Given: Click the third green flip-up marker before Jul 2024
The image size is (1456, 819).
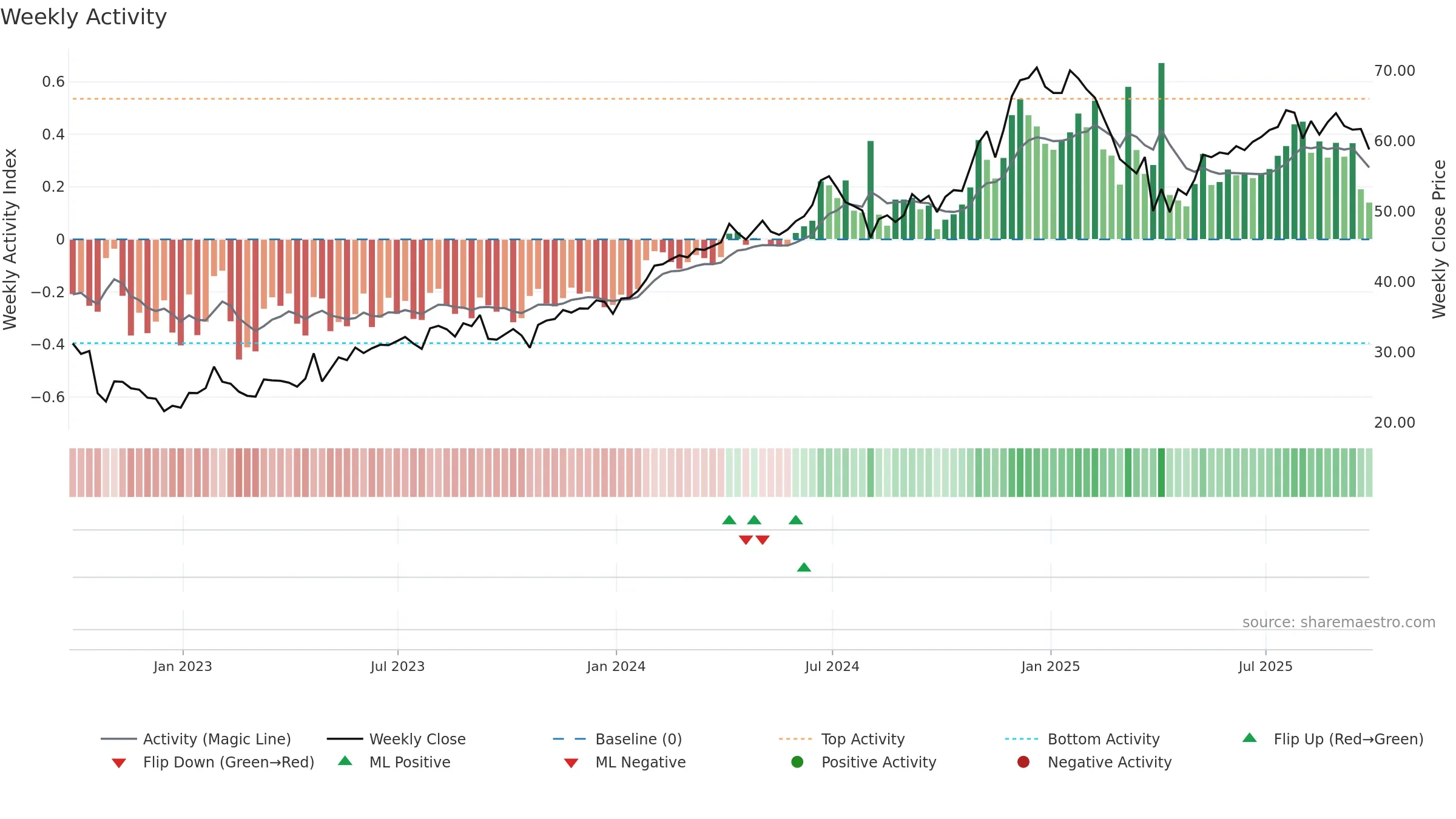Looking at the screenshot, I should [796, 520].
